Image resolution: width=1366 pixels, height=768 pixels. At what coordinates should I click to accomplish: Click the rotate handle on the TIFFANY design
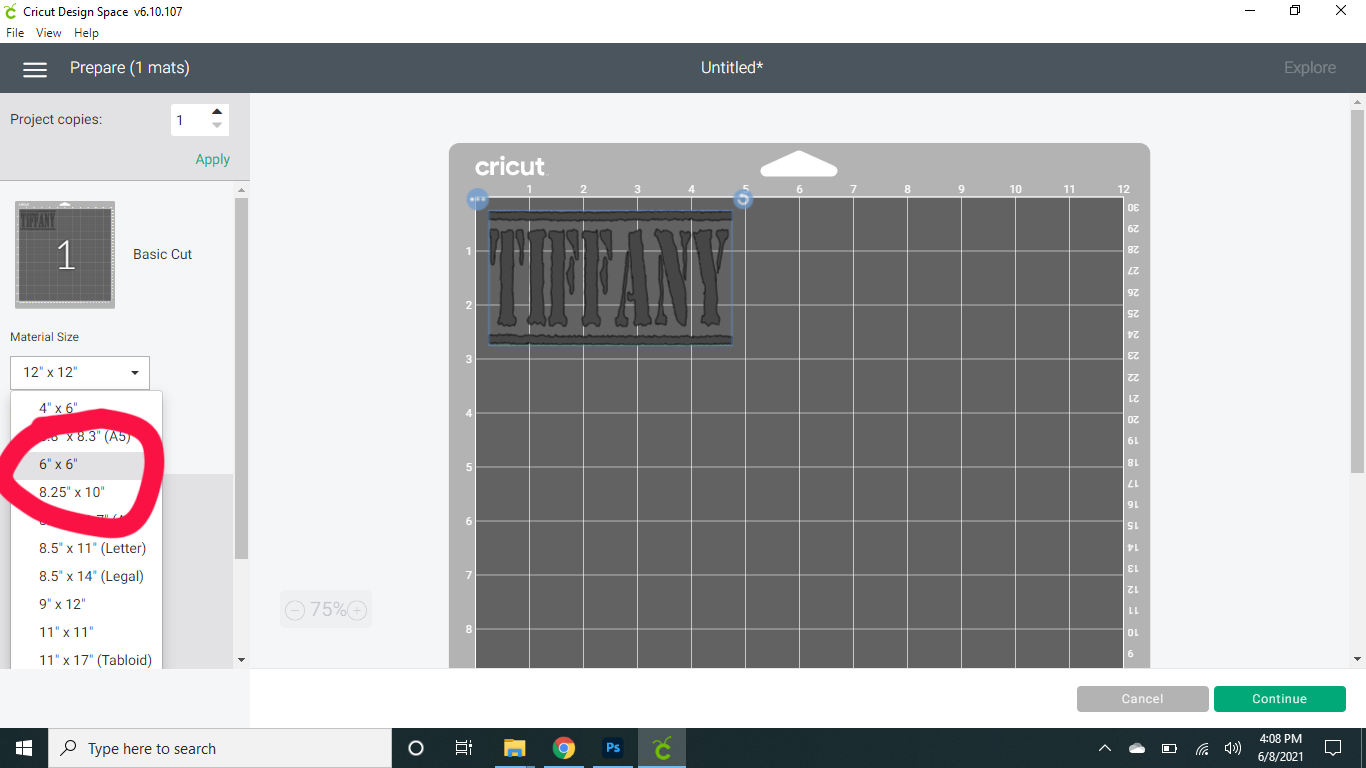(743, 199)
